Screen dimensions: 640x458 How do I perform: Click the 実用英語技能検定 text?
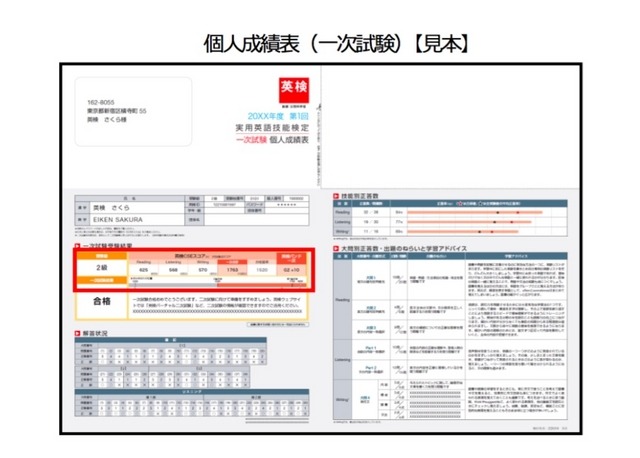tap(272, 128)
